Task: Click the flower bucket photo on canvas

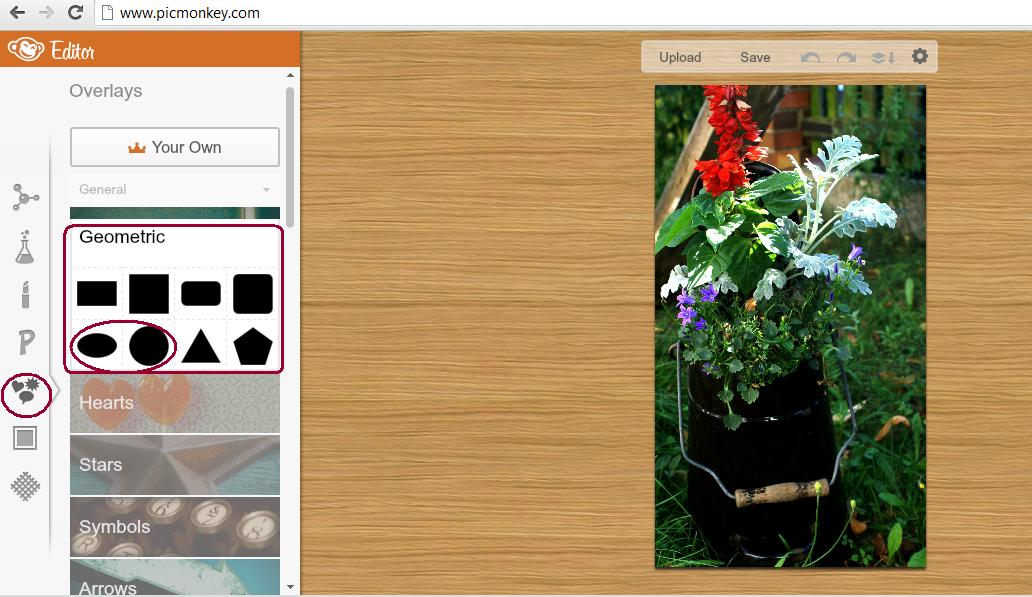Action: click(x=790, y=326)
